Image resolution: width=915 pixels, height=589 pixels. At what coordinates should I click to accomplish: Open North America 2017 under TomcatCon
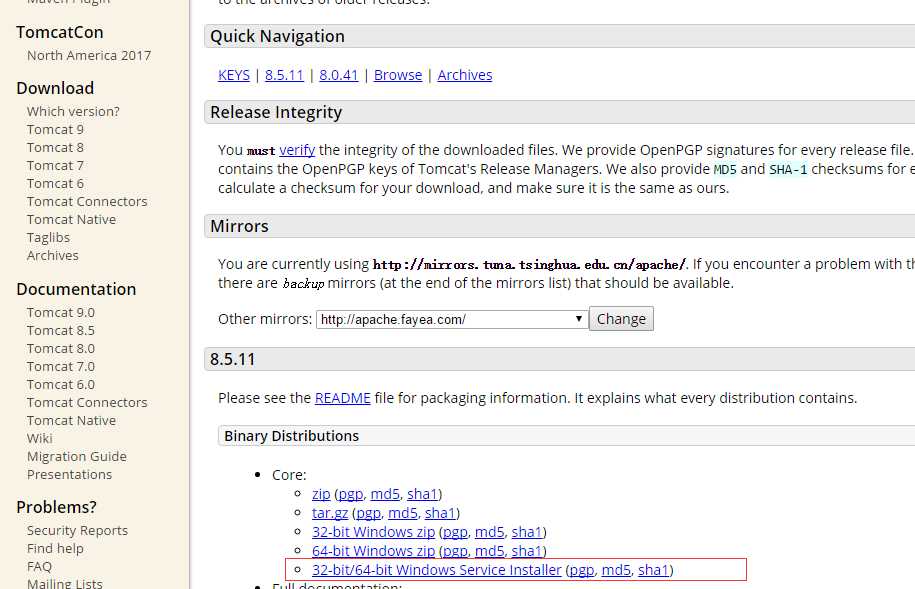coord(89,55)
